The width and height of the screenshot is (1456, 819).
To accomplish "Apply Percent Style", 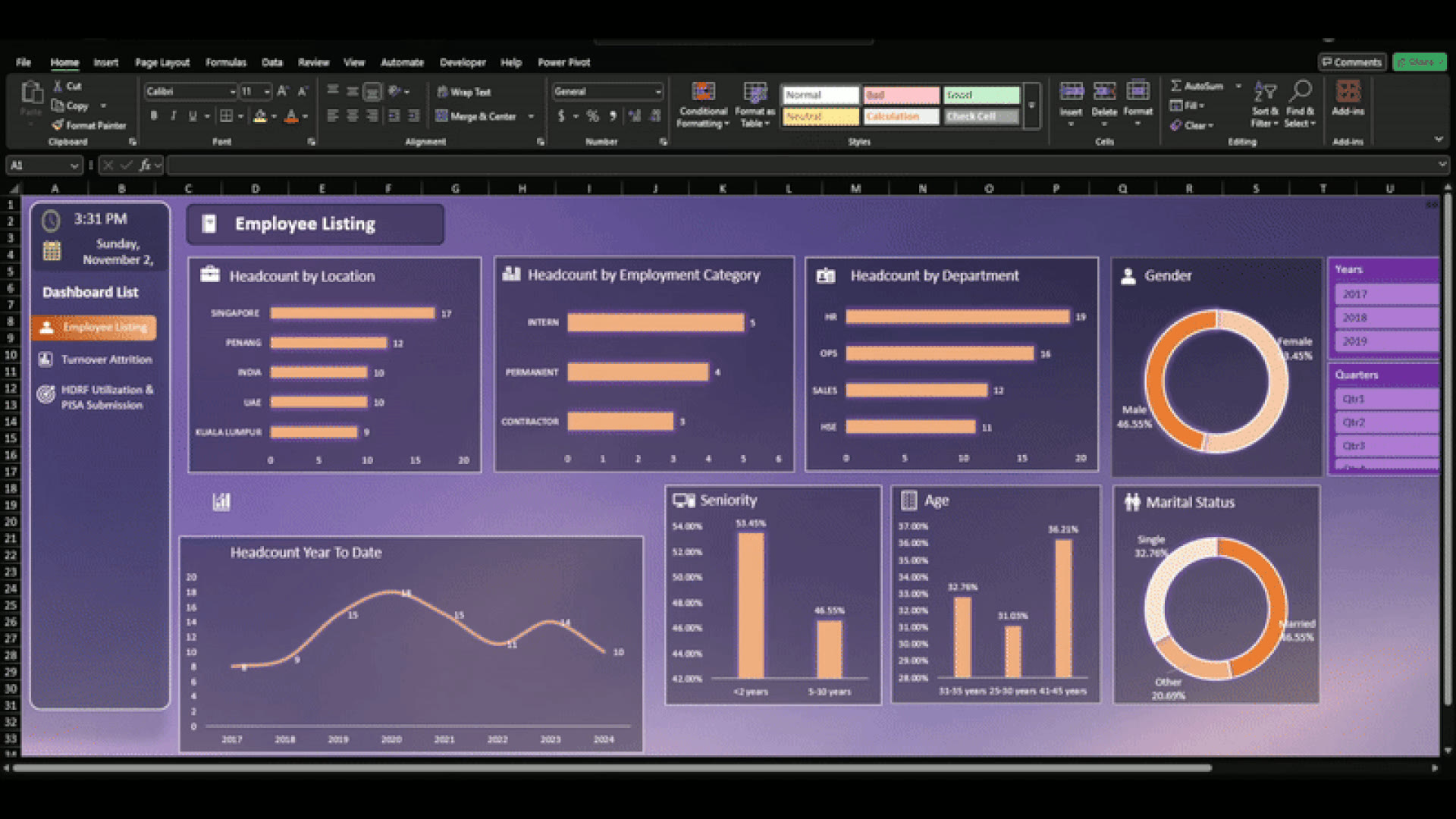I will (592, 116).
